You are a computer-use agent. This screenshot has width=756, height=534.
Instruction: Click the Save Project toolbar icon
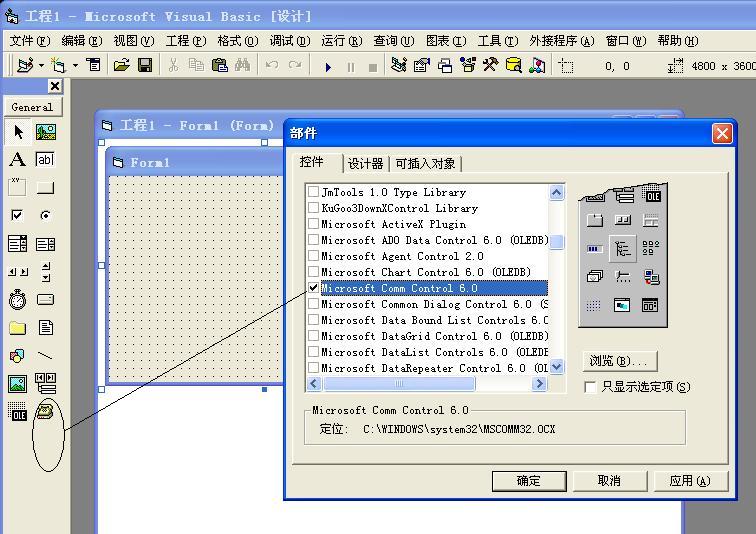click(x=145, y=65)
